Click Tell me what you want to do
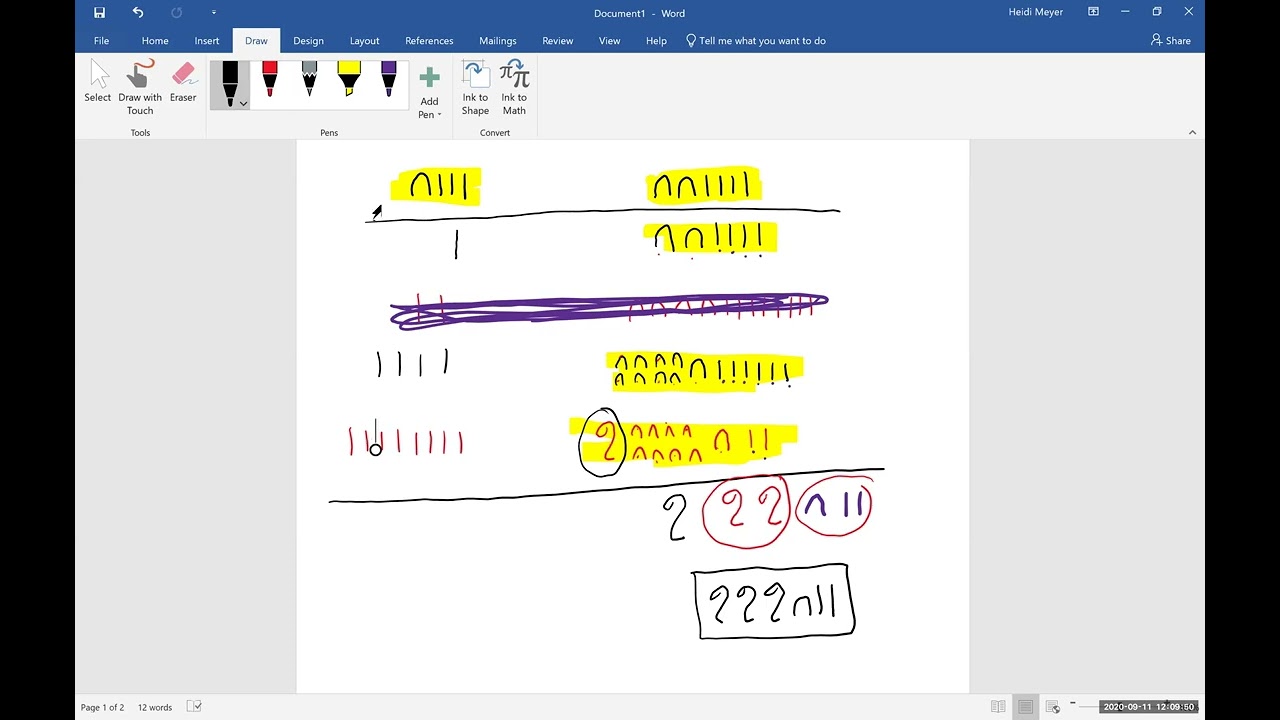The image size is (1280, 720). coord(762,41)
